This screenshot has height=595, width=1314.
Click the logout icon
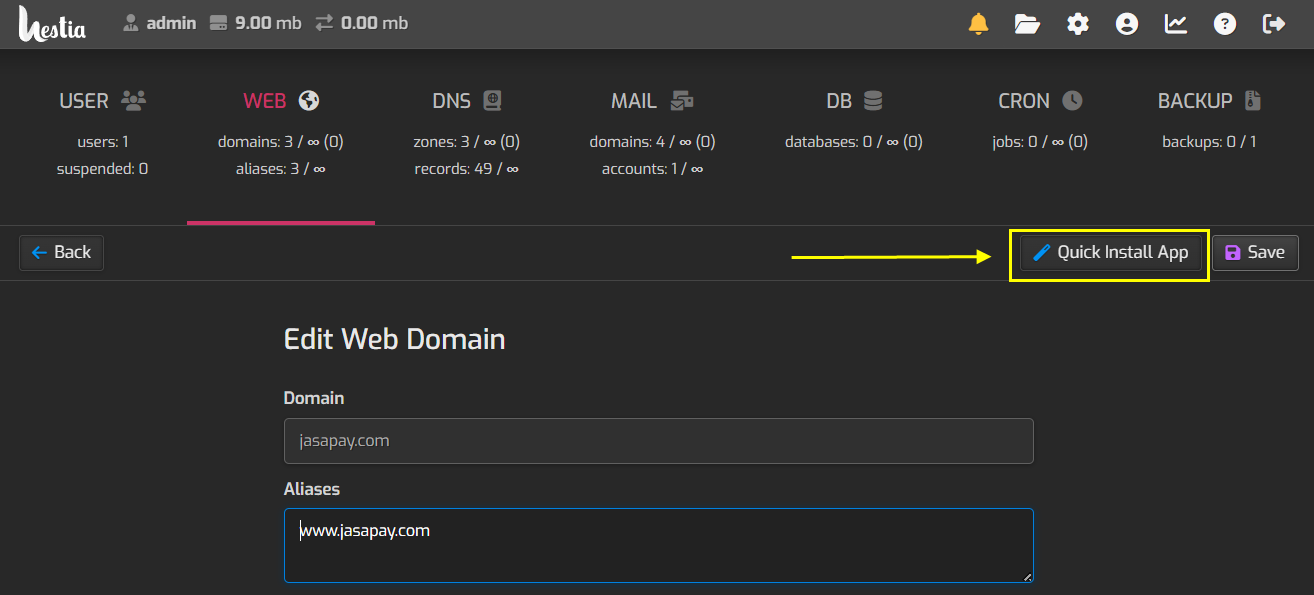1274,24
